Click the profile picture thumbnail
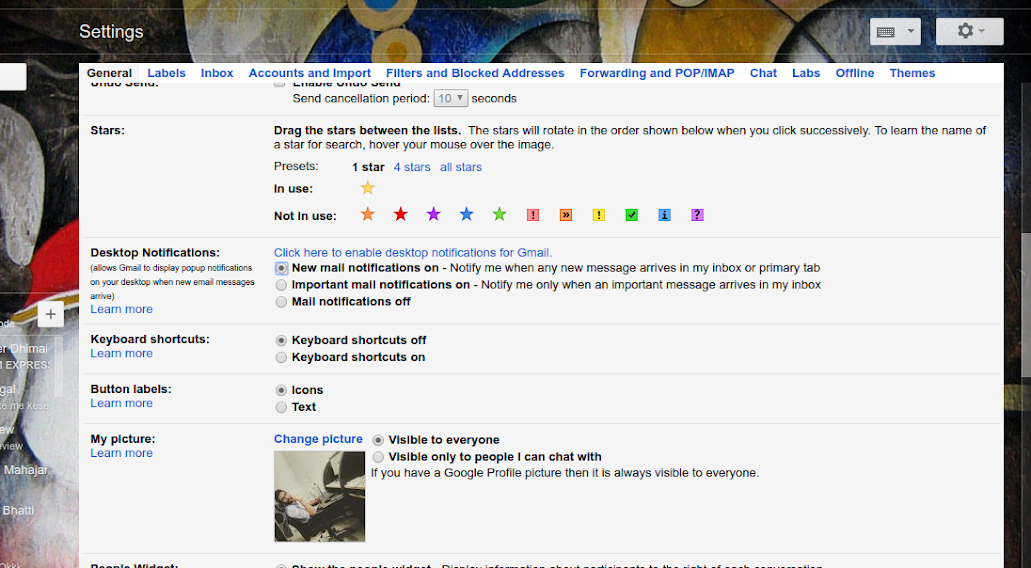This screenshot has width=1031, height=568. coord(320,496)
